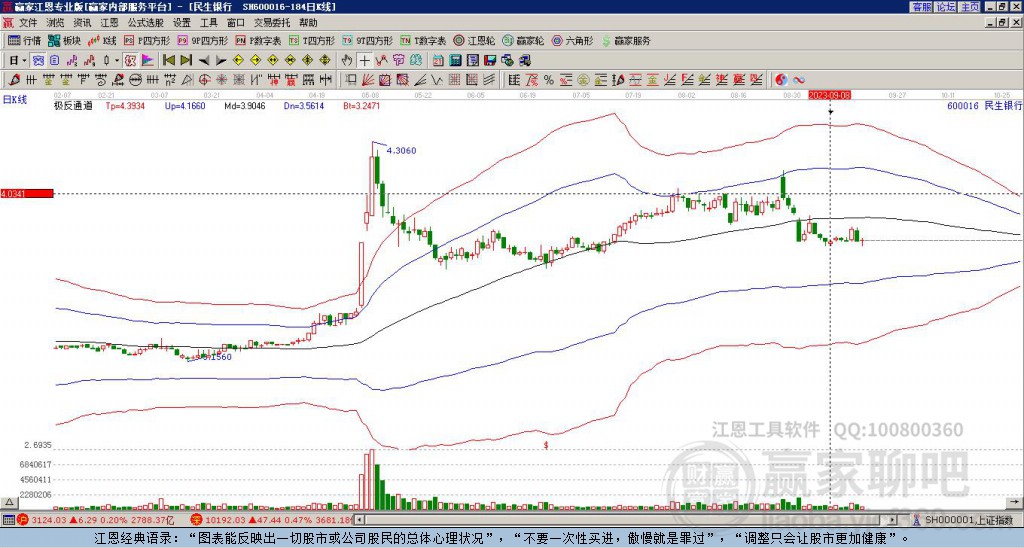Viewport: 1024px width, 548px height.
Task: Click the yin-yang taiji icon
Action: (x=781, y=80)
